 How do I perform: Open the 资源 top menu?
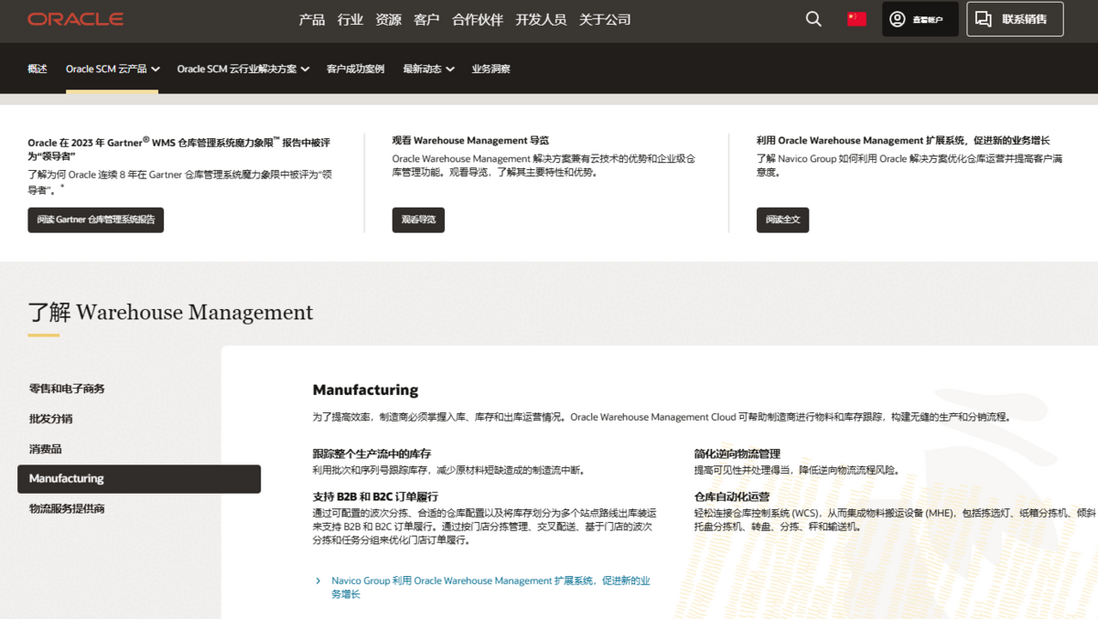[x=388, y=20]
